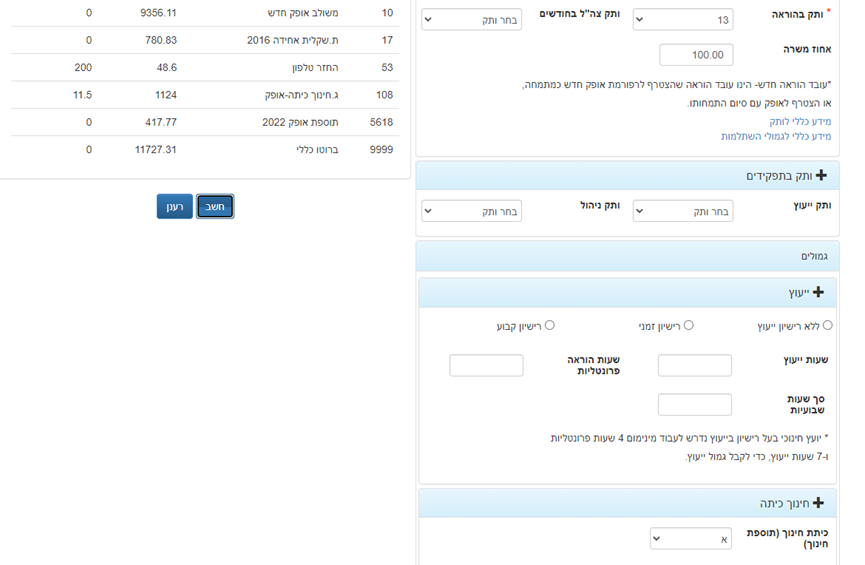Click the value 48.6
865x565 pixels.
coord(167,67)
